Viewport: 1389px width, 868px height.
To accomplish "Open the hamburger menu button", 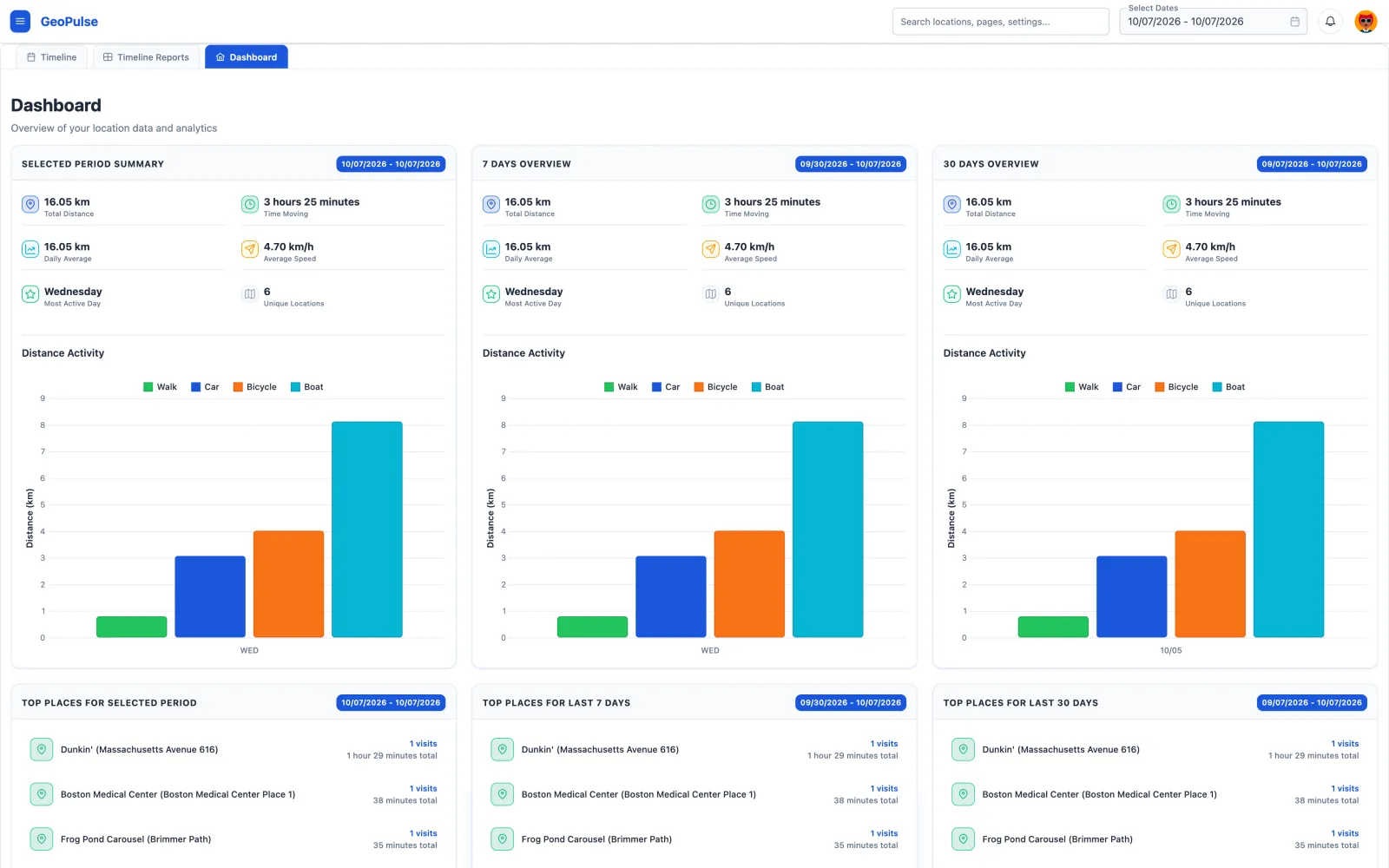I will pyautogui.click(x=20, y=22).
